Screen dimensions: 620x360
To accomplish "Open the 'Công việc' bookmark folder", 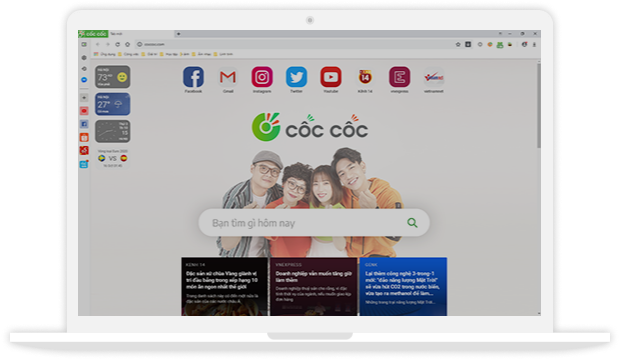I will click(128, 54).
